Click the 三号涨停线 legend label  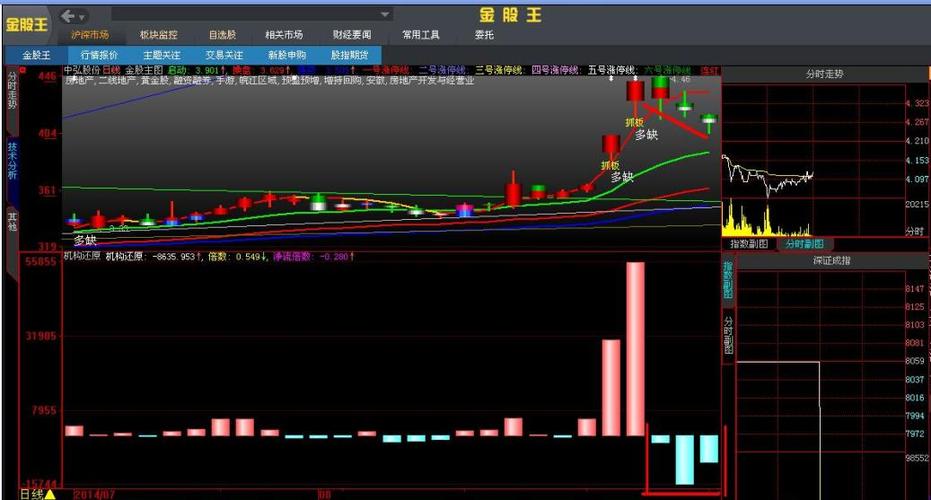[x=499, y=71]
